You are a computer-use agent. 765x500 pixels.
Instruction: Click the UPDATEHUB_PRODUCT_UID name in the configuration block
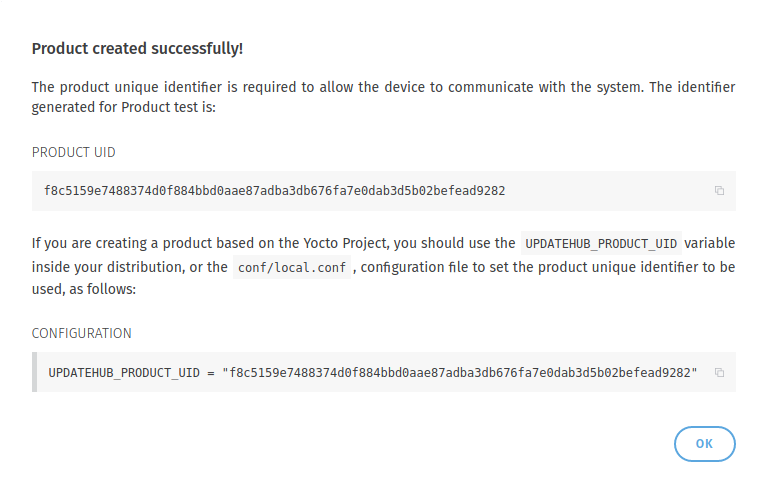tap(124, 373)
